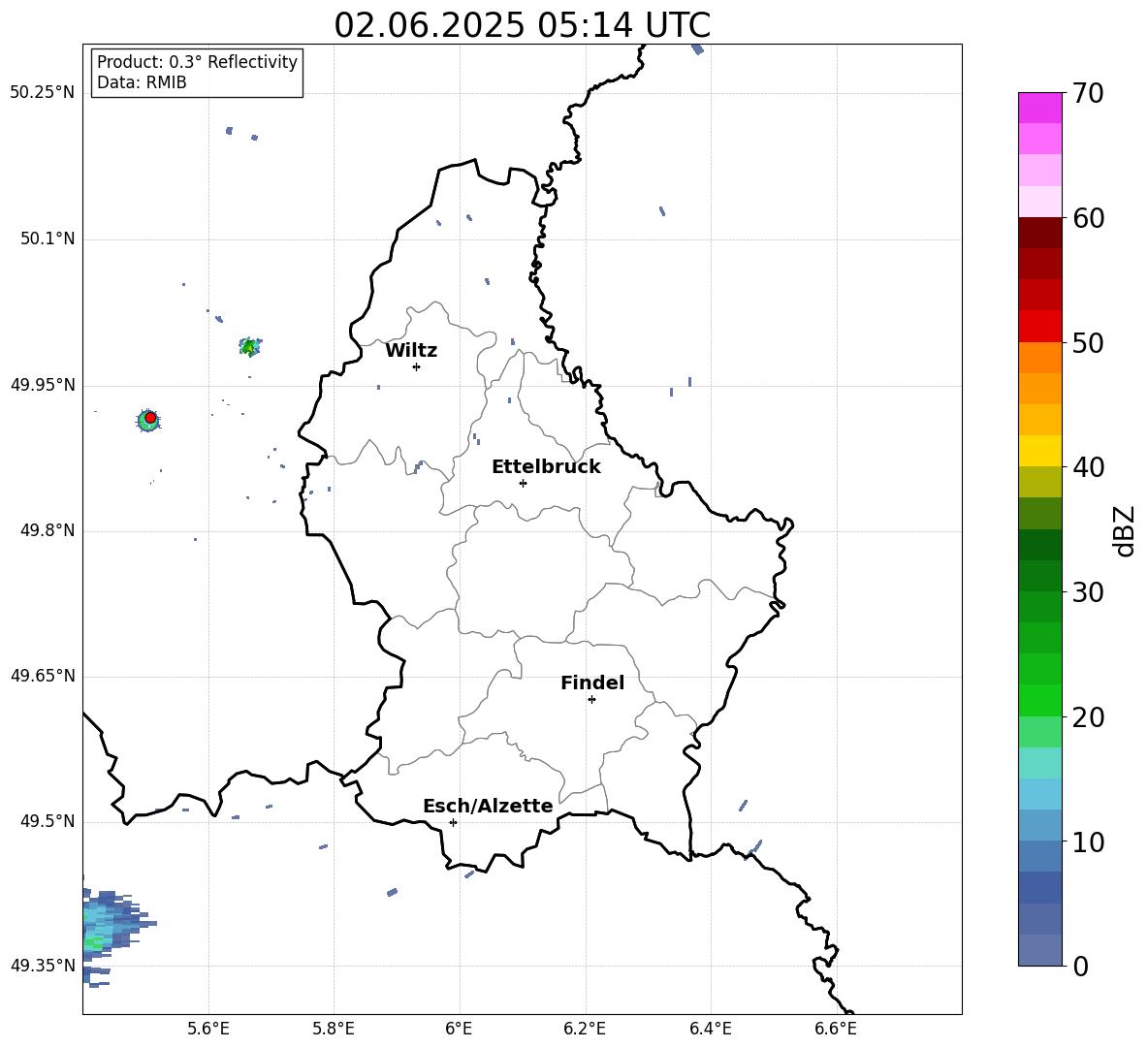Click the Wiltz station label
This screenshot has width=1148, height=1048.
[411, 351]
